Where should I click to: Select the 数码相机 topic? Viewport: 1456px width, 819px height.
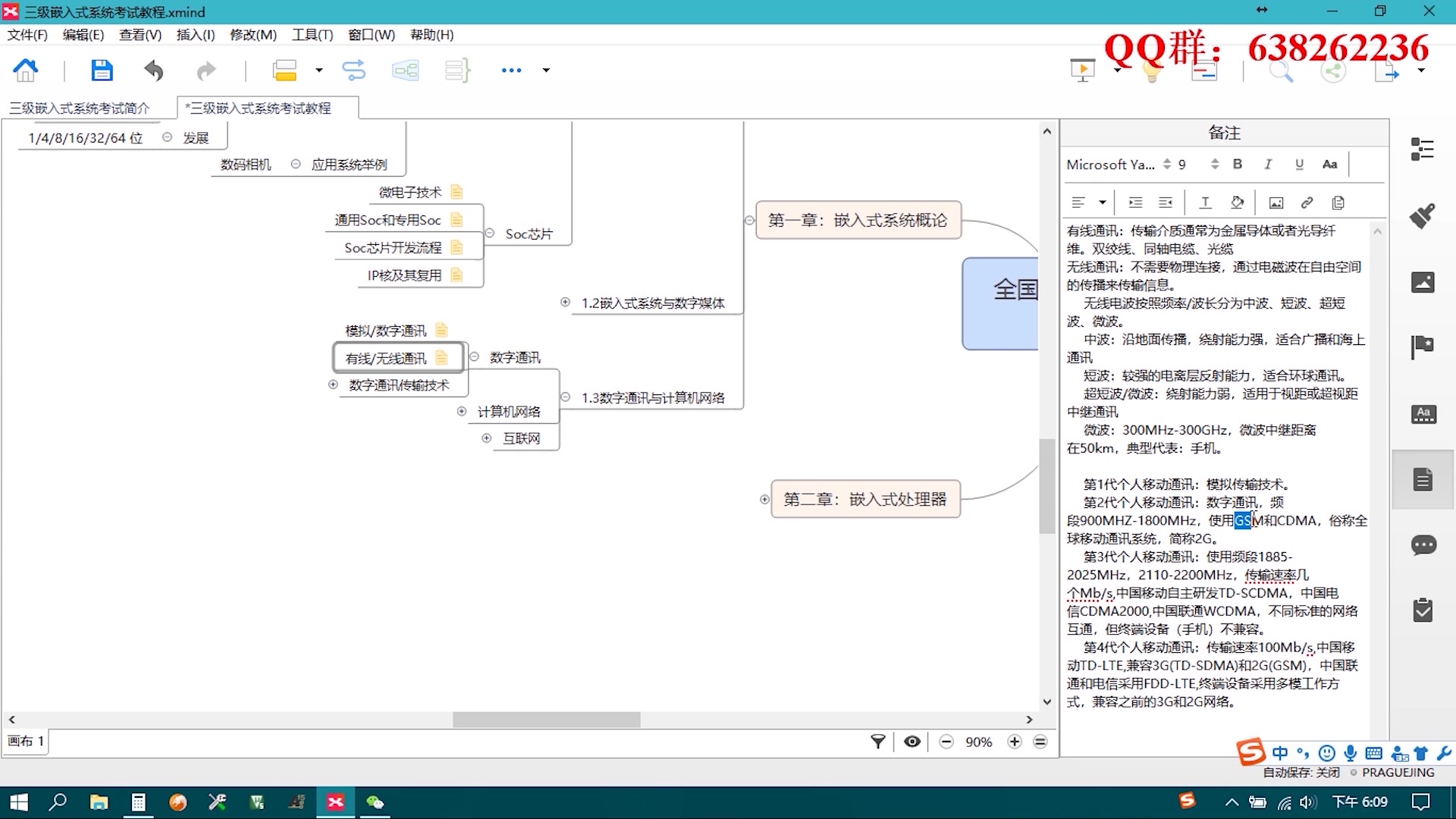click(246, 165)
